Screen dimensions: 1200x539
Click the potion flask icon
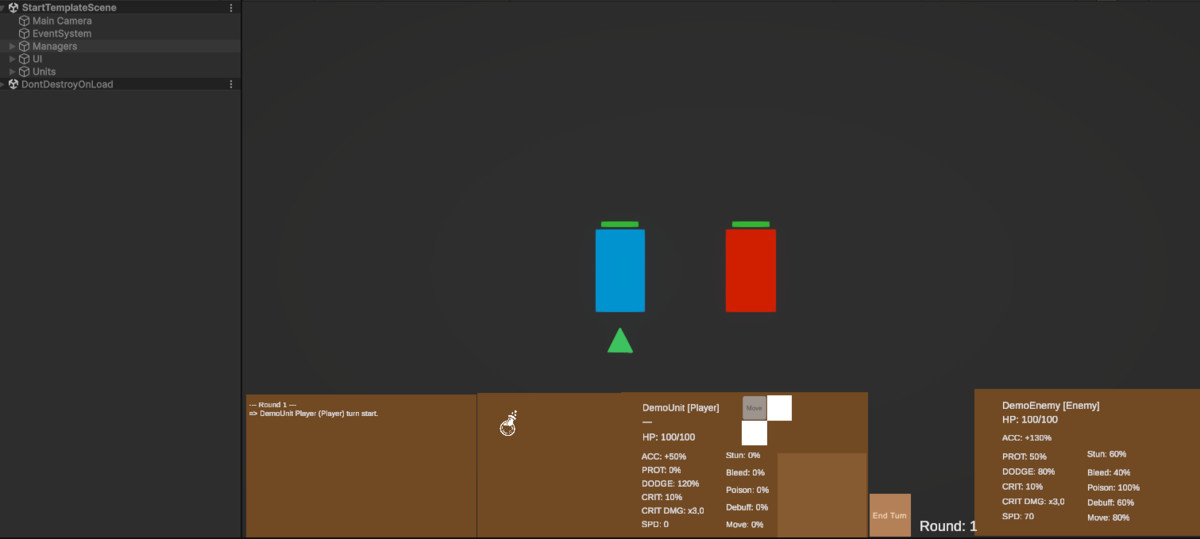pos(508,423)
